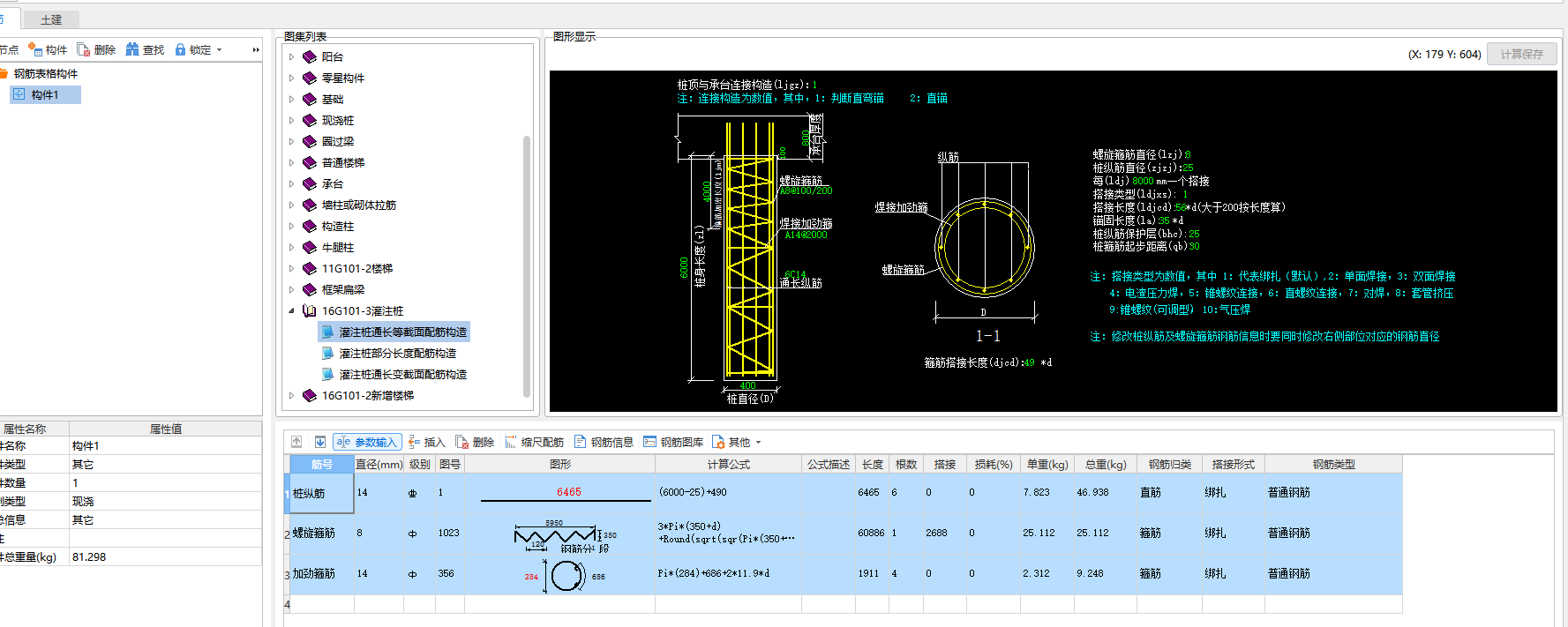Click the 构件 (add component) toolbar icon
This screenshot has height=627, width=1568.
click(x=35, y=49)
